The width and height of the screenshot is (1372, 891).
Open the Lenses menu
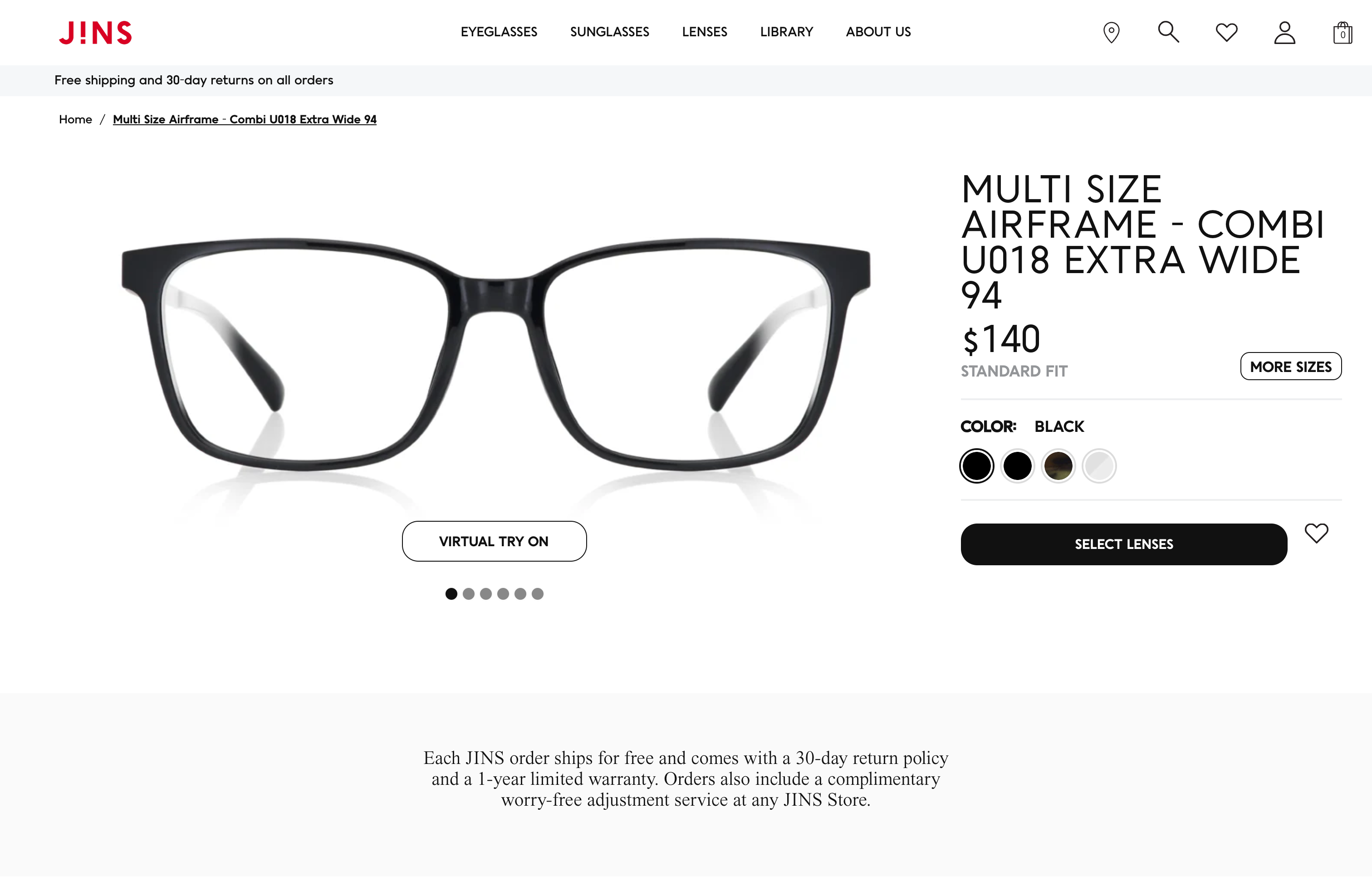(x=705, y=32)
